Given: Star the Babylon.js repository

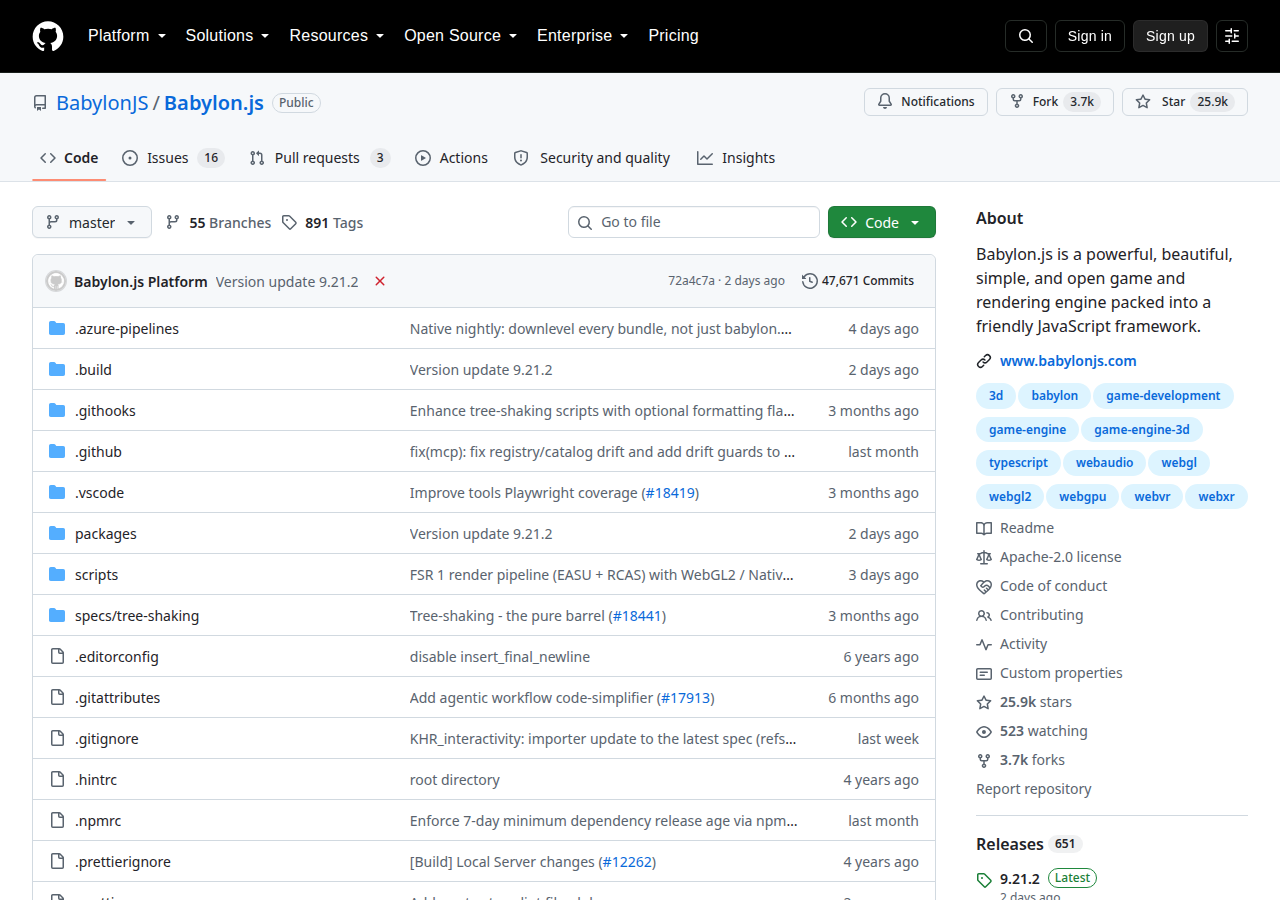Looking at the screenshot, I should pos(1185,102).
